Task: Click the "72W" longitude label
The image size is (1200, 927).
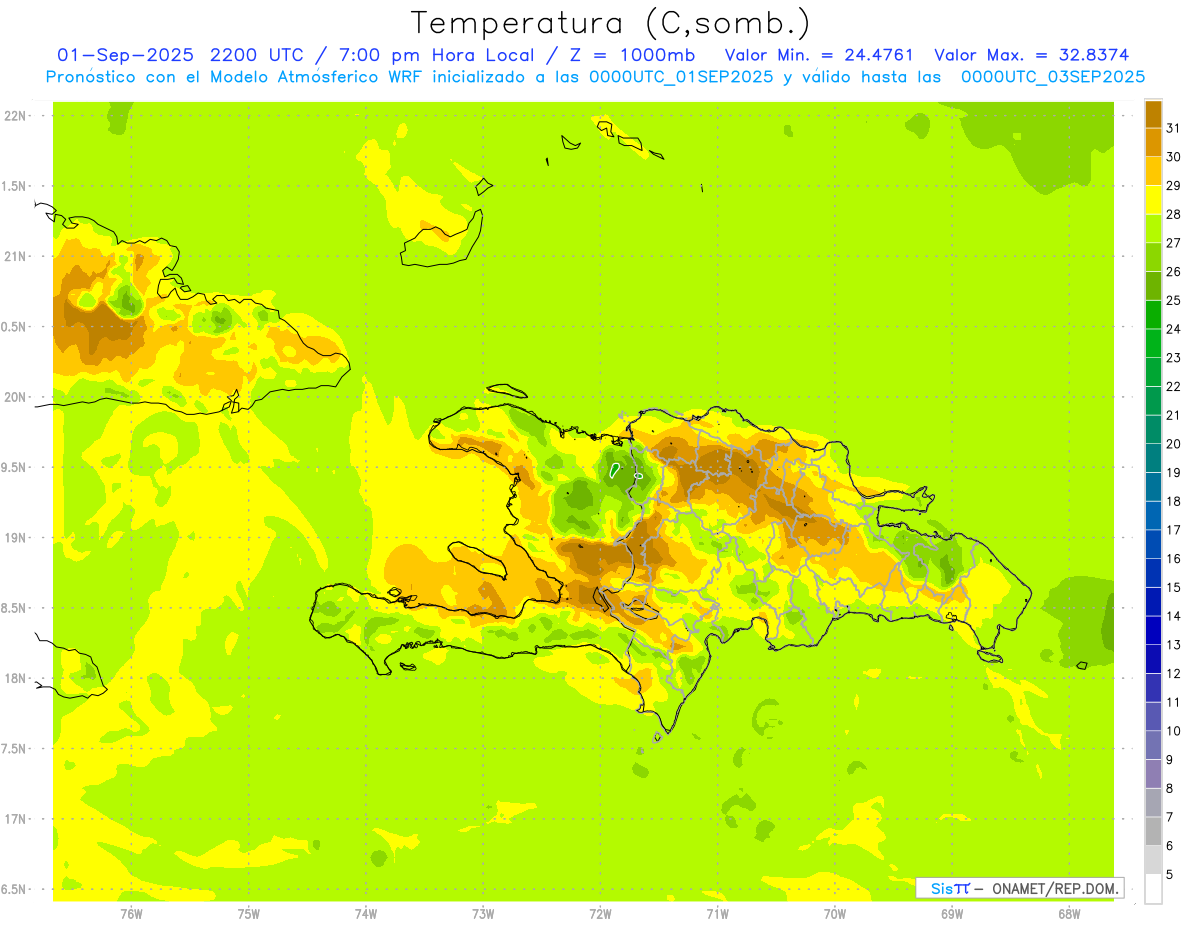Action: coord(600,913)
